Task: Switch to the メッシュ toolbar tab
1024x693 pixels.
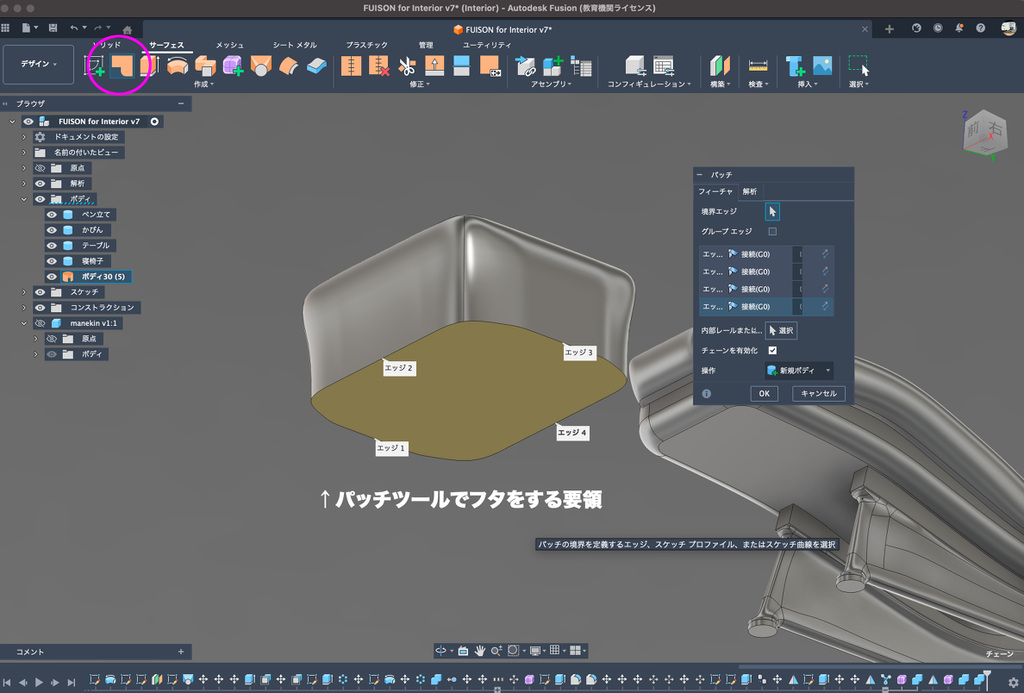Action: click(x=229, y=45)
